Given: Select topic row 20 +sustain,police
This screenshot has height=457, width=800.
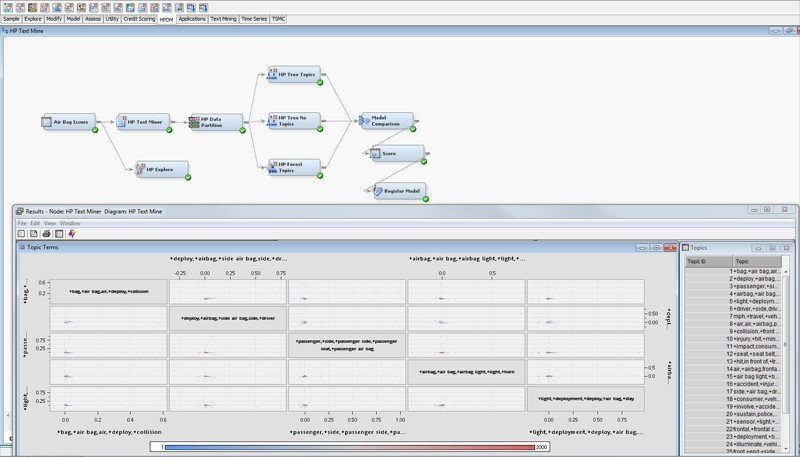Looking at the screenshot, I should click(x=733, y=414).
